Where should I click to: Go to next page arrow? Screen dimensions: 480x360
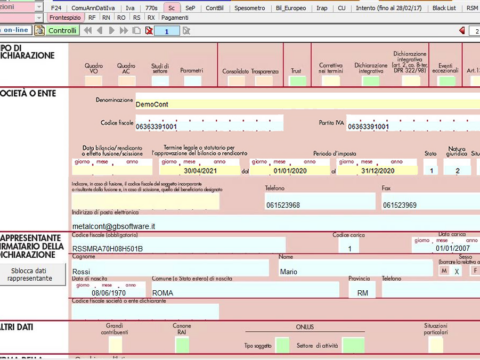pyautogui.click(x=112, y=31)
